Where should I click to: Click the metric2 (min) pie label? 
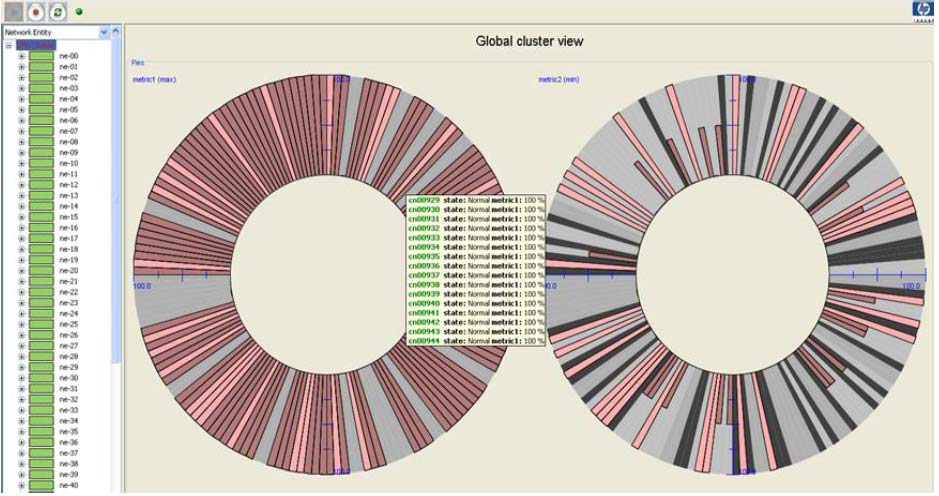click(x=559, y=80)
